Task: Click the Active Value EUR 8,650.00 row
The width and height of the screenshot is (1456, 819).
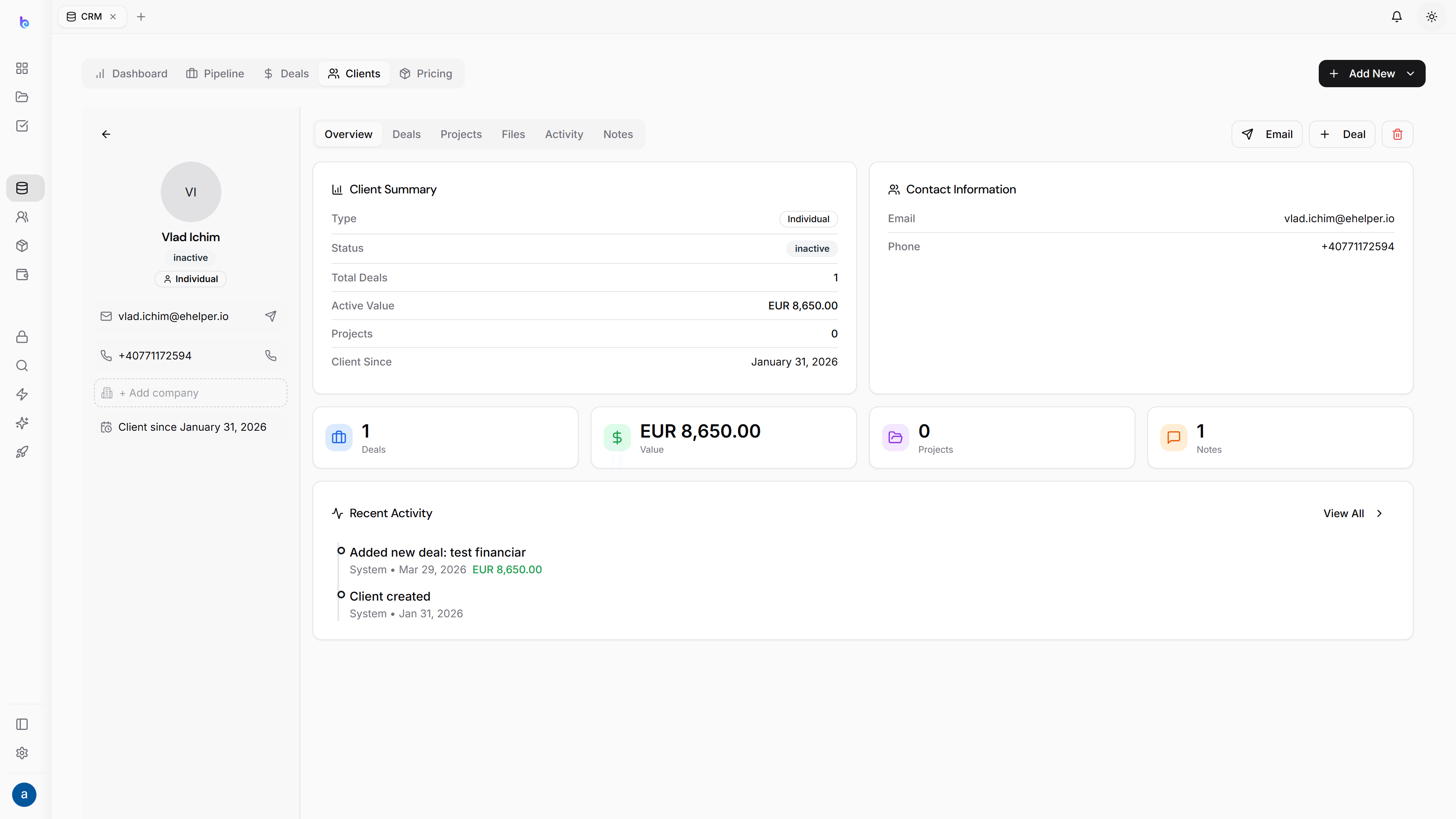Action: point(584,306)
